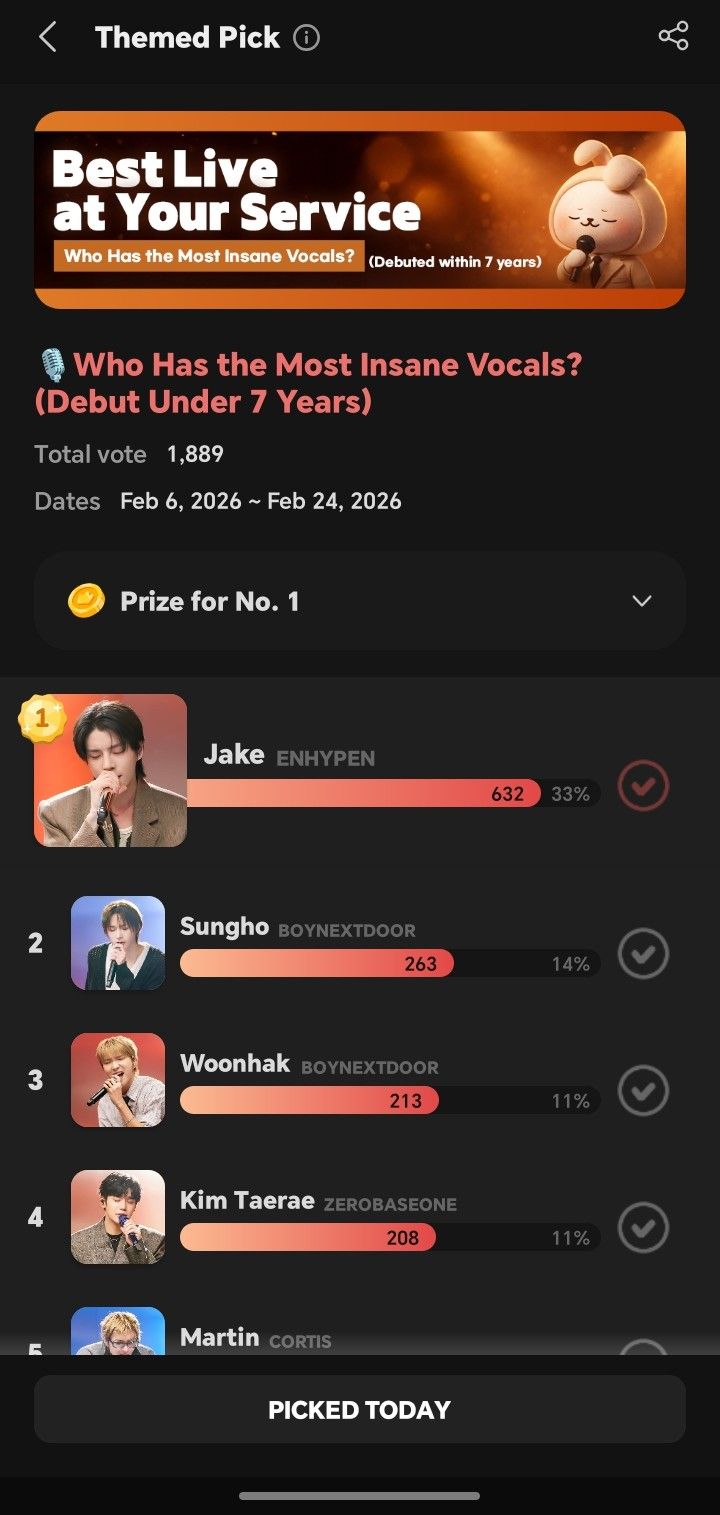Toggle the vote checkmark for Jake
Viewport: 720px width, 1515px height.
643,786
